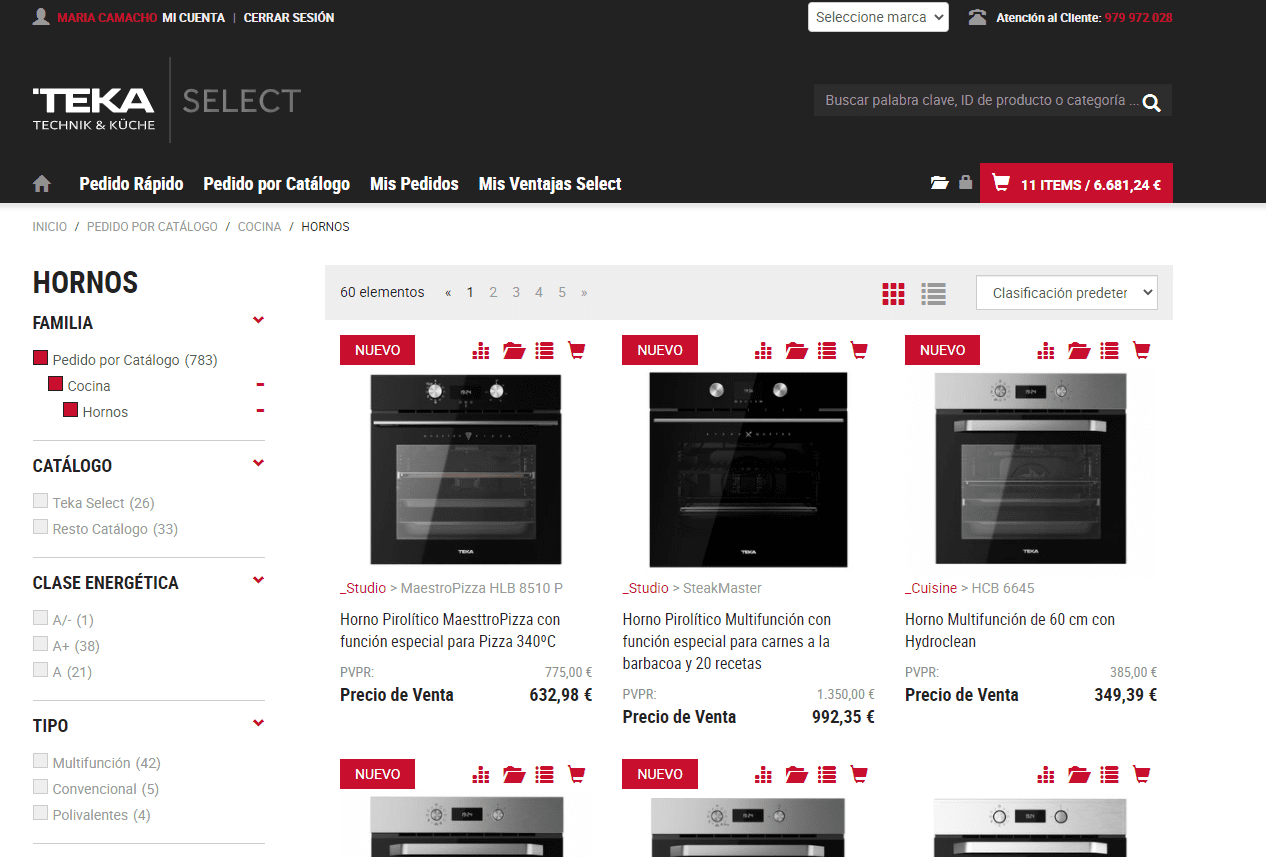Click the TEKA Select logo

click(166, 101)
